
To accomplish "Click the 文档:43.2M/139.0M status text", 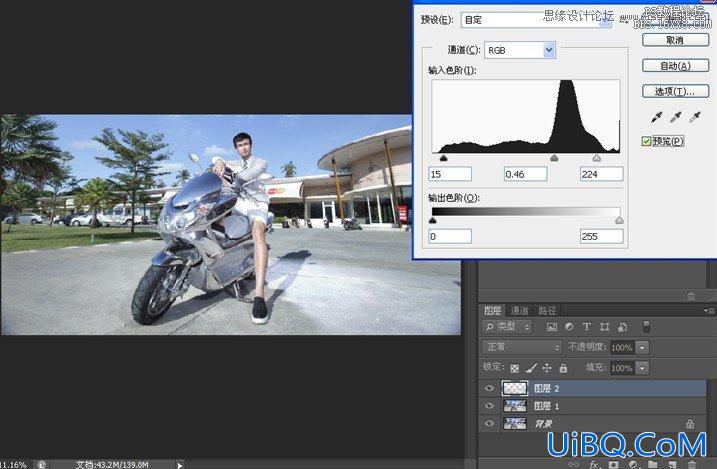I will click(x=112, y=465).
